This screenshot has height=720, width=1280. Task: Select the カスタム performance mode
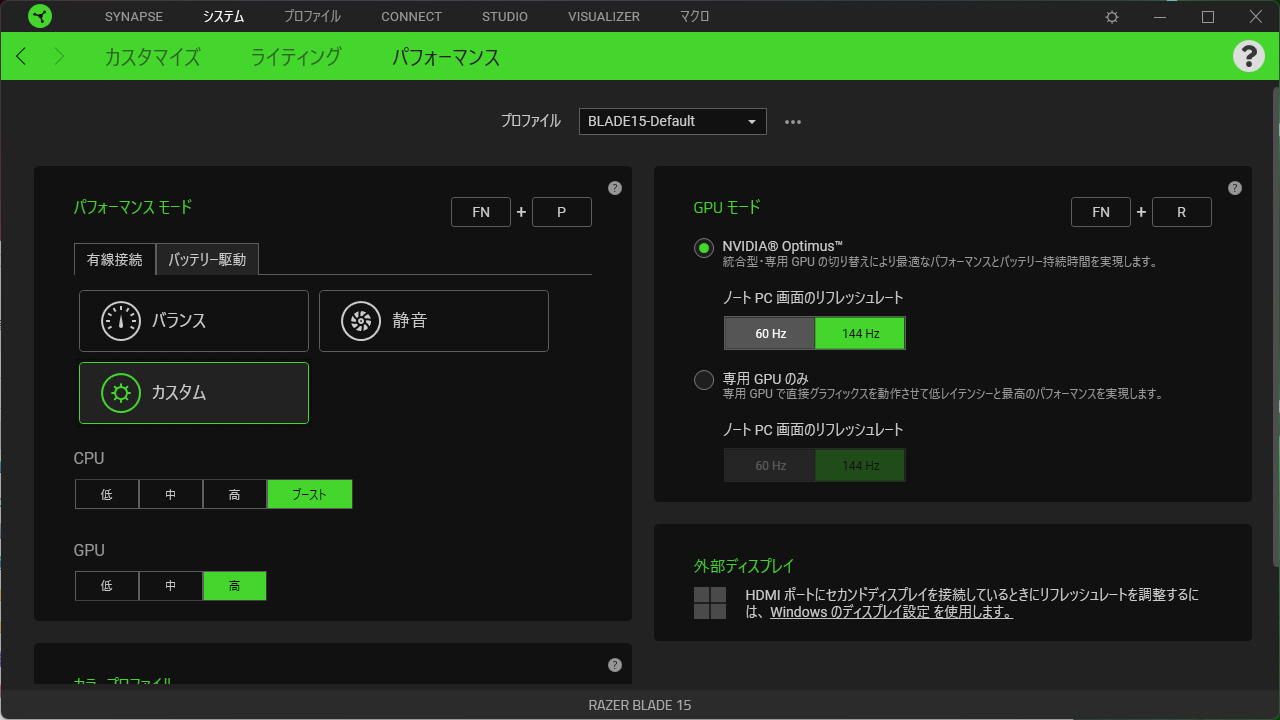[194, 393]
